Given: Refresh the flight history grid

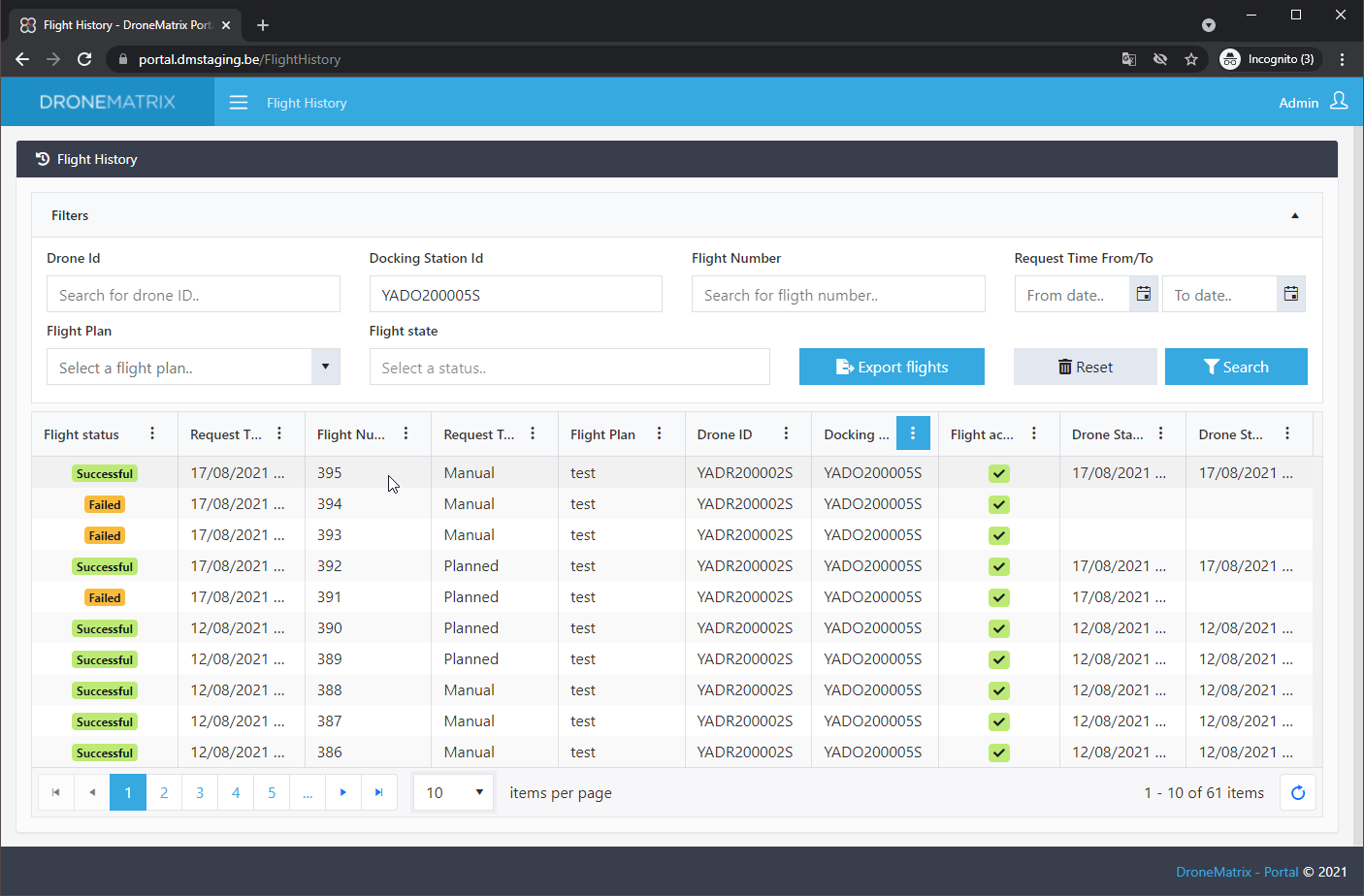Looking at the screenshot, I should (1298, 792).
